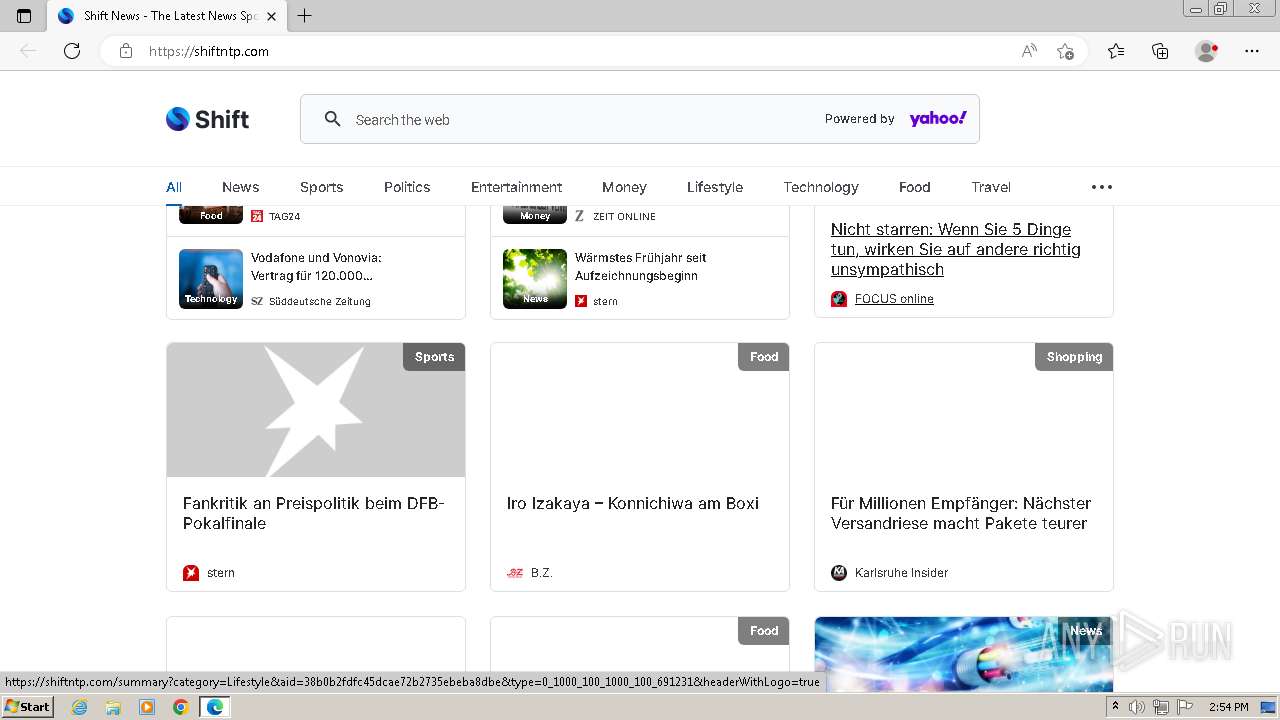Click the volume tray icon
Viewport: 1280px width, 720px height.
tap(1137, 707)
